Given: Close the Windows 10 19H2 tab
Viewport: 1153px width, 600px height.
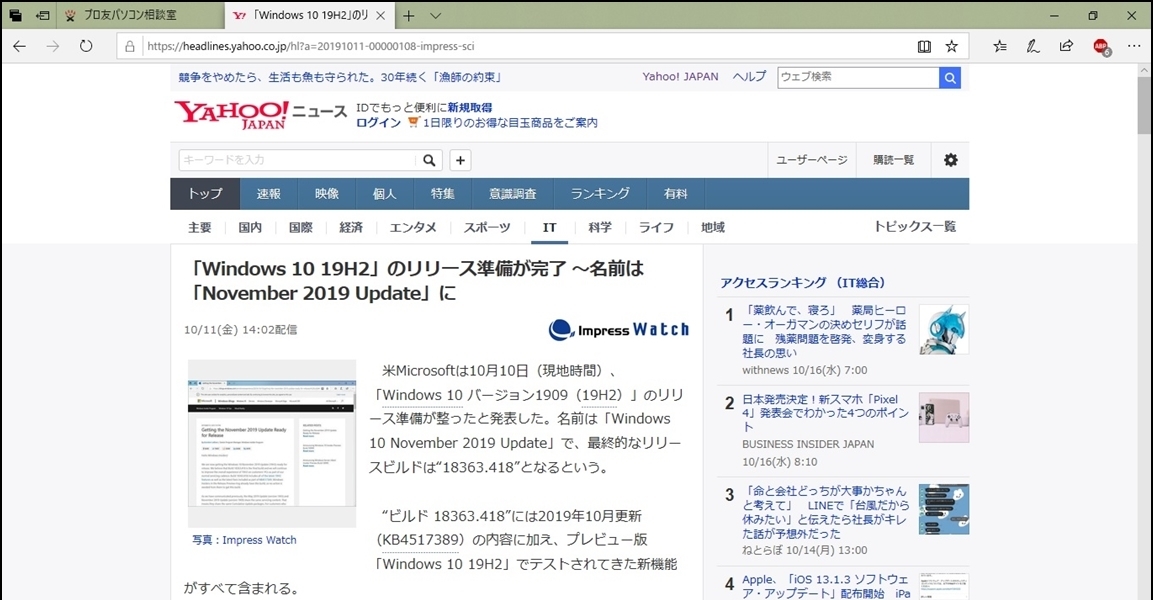Looking at the screenshot, I should point(380,15).
